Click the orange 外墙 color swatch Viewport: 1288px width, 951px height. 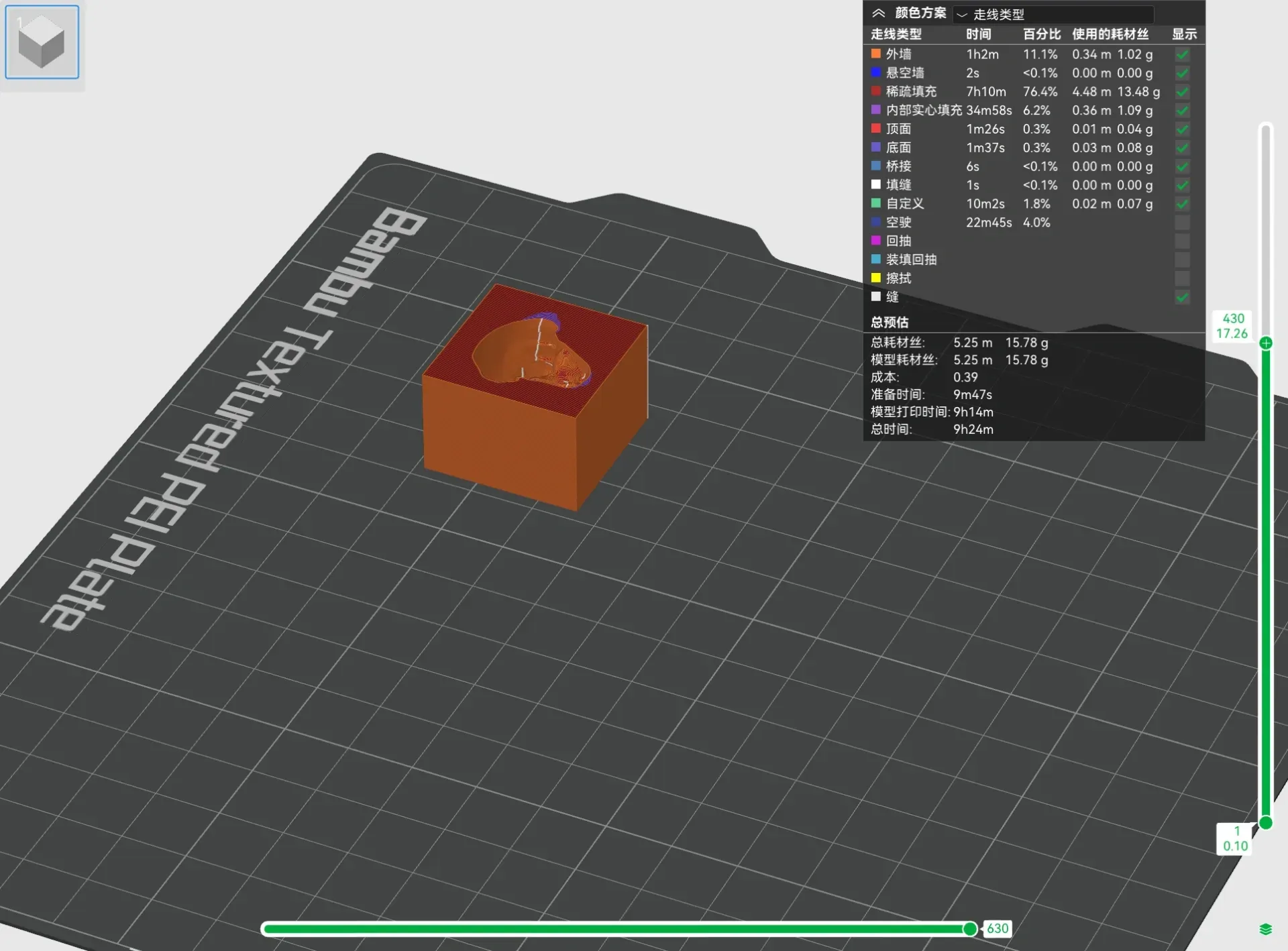[x=875, y=54]
